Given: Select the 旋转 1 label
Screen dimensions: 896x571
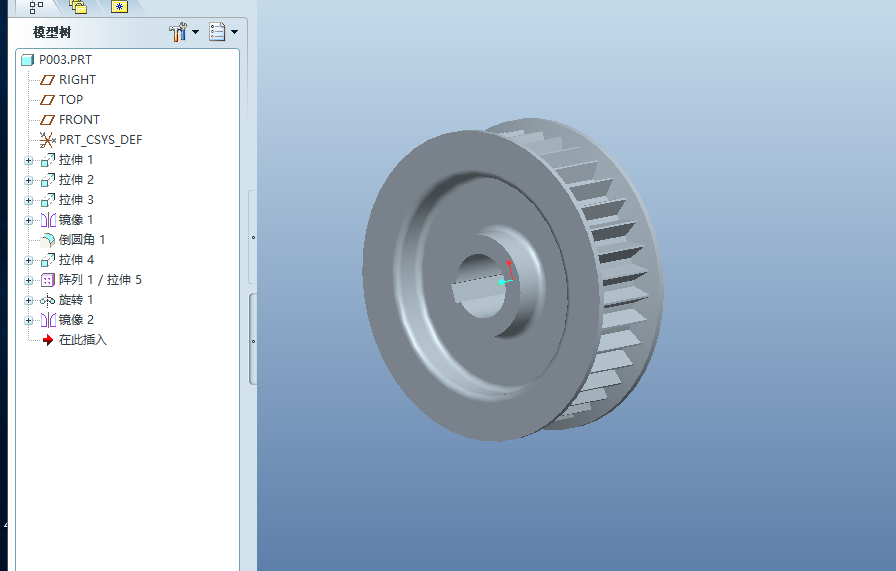Looking at the screenshot, I should 76,300.
